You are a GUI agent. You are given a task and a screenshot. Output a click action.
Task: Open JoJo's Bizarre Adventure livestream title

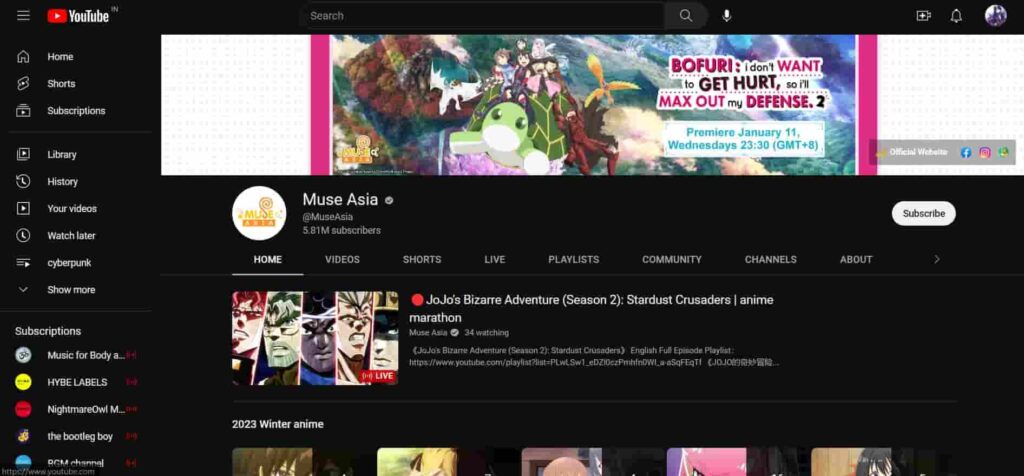[x=592, y=309]
